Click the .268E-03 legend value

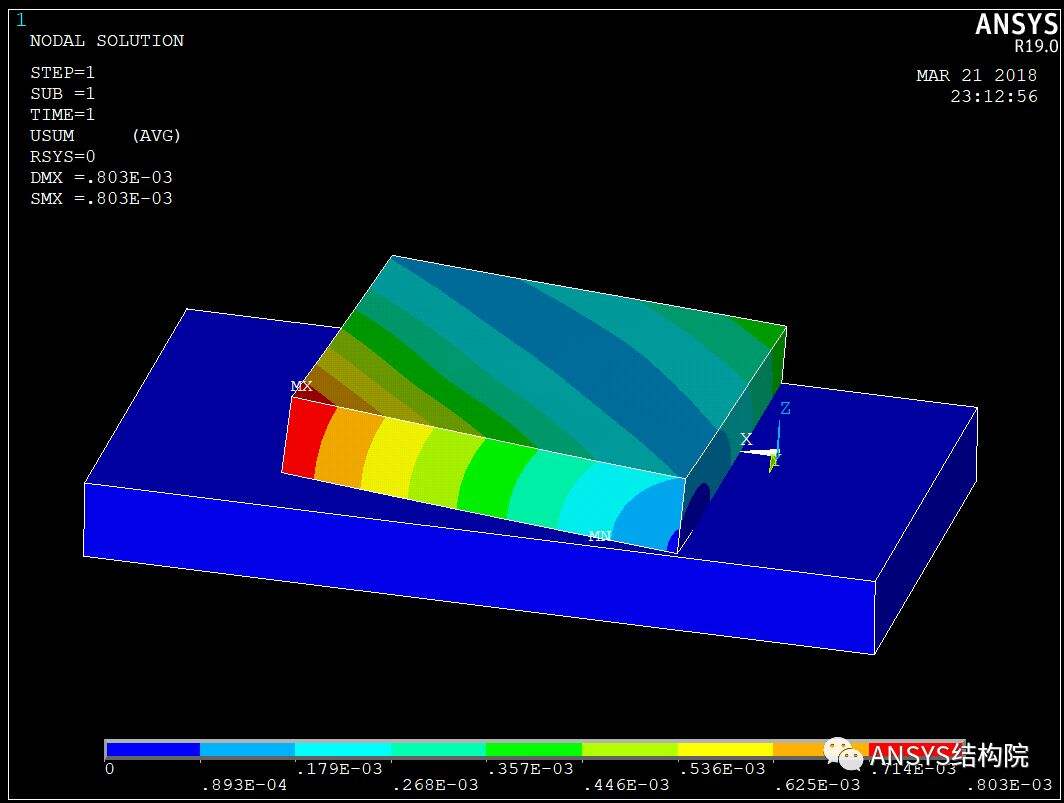[x=436, y=785]
